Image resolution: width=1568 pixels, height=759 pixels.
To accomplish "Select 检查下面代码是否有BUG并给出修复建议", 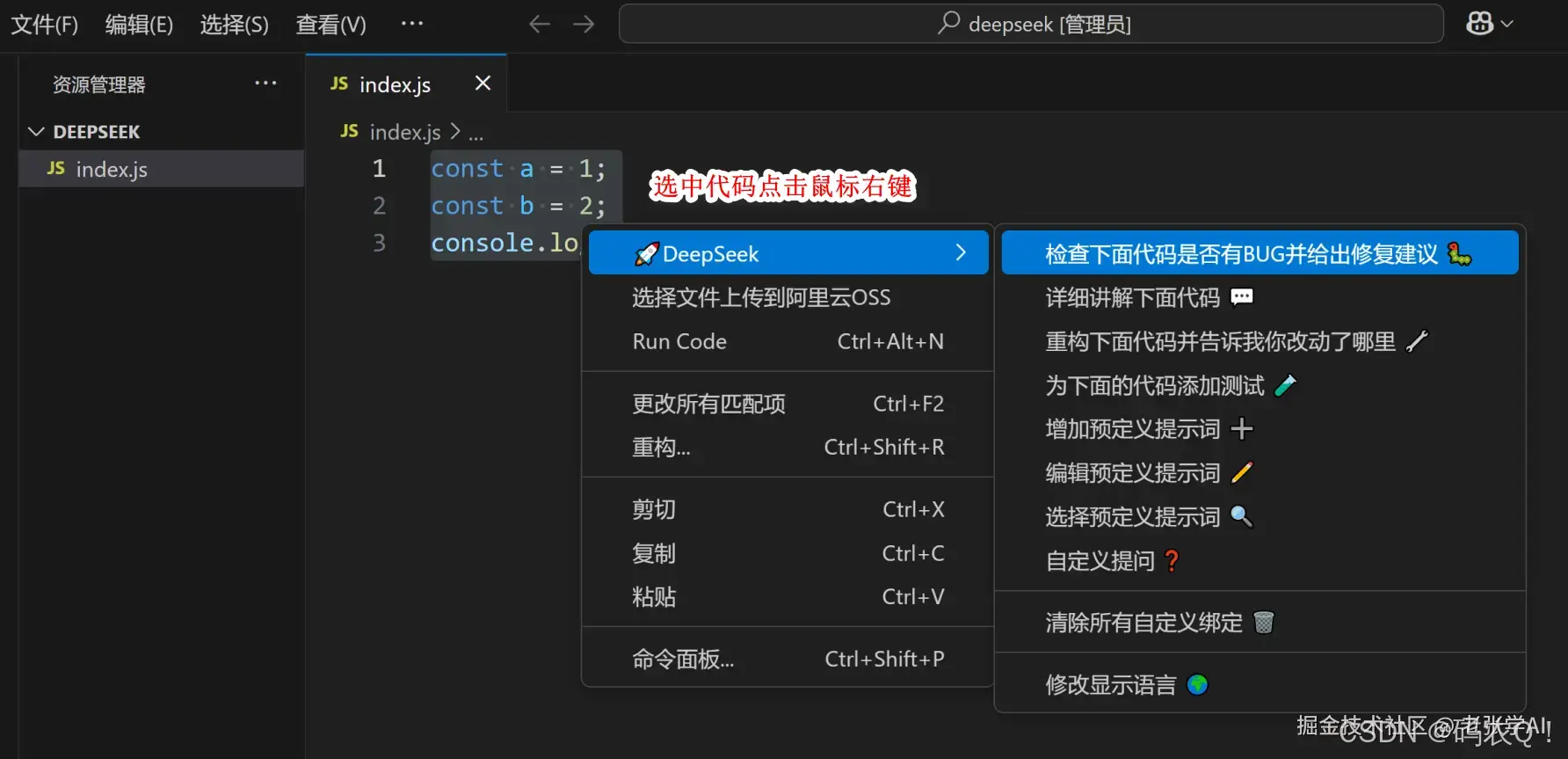I will [x=1259, y=253].
